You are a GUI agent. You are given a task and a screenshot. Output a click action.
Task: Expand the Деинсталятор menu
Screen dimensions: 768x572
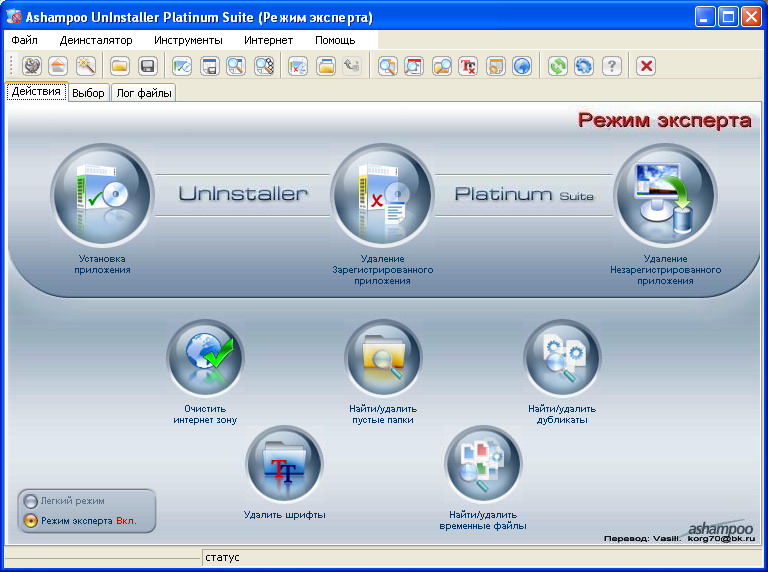click(x=96, y=40)
